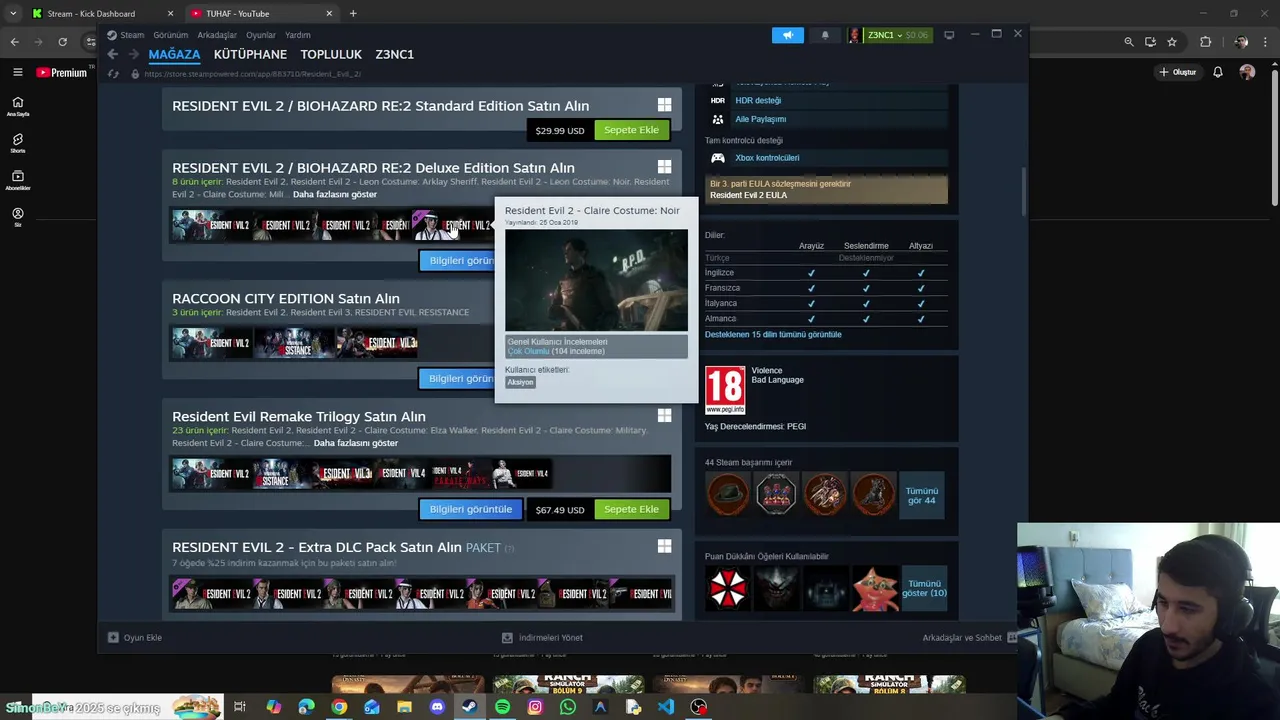Click the first hat achievement icon
1280x720 pixels.
coord(728,494)
